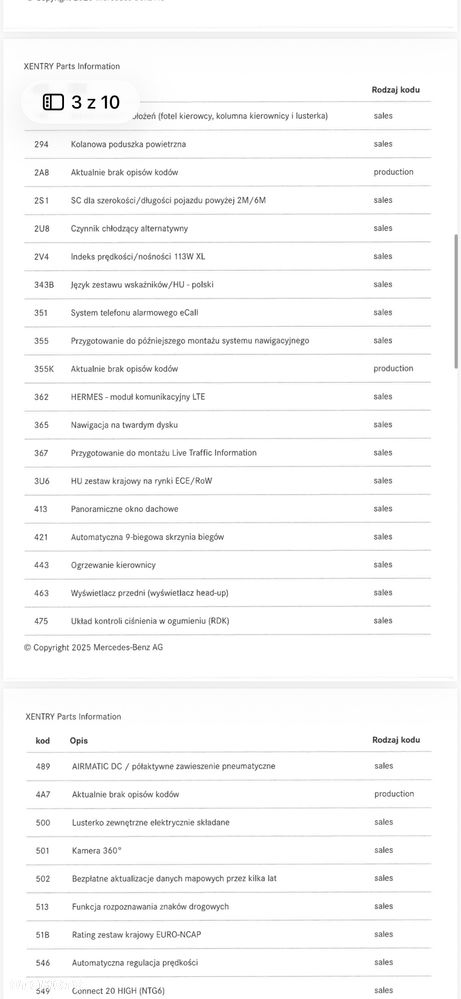461x999 pixels.
Task: Select row 513 Funkcja rozpoznawania znaków drogowych
Action: pos(229,906)
